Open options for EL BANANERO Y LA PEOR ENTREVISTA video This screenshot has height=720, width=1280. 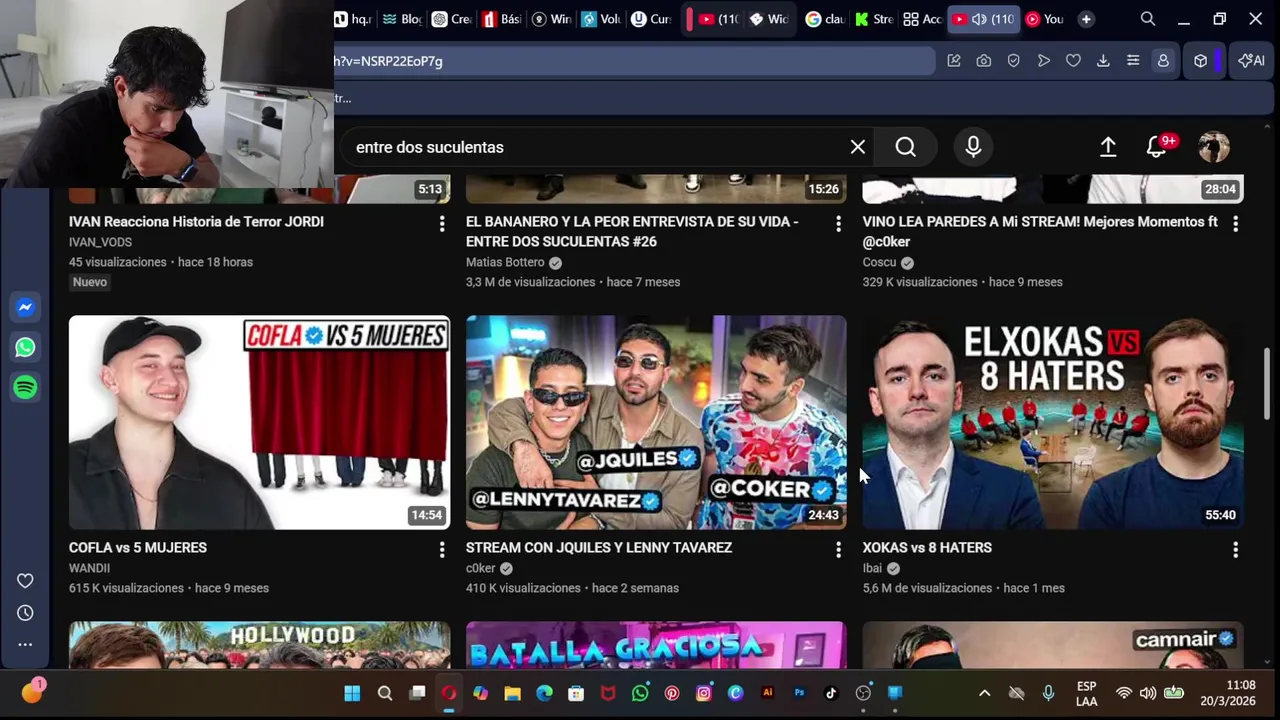[x=838, y=224]
